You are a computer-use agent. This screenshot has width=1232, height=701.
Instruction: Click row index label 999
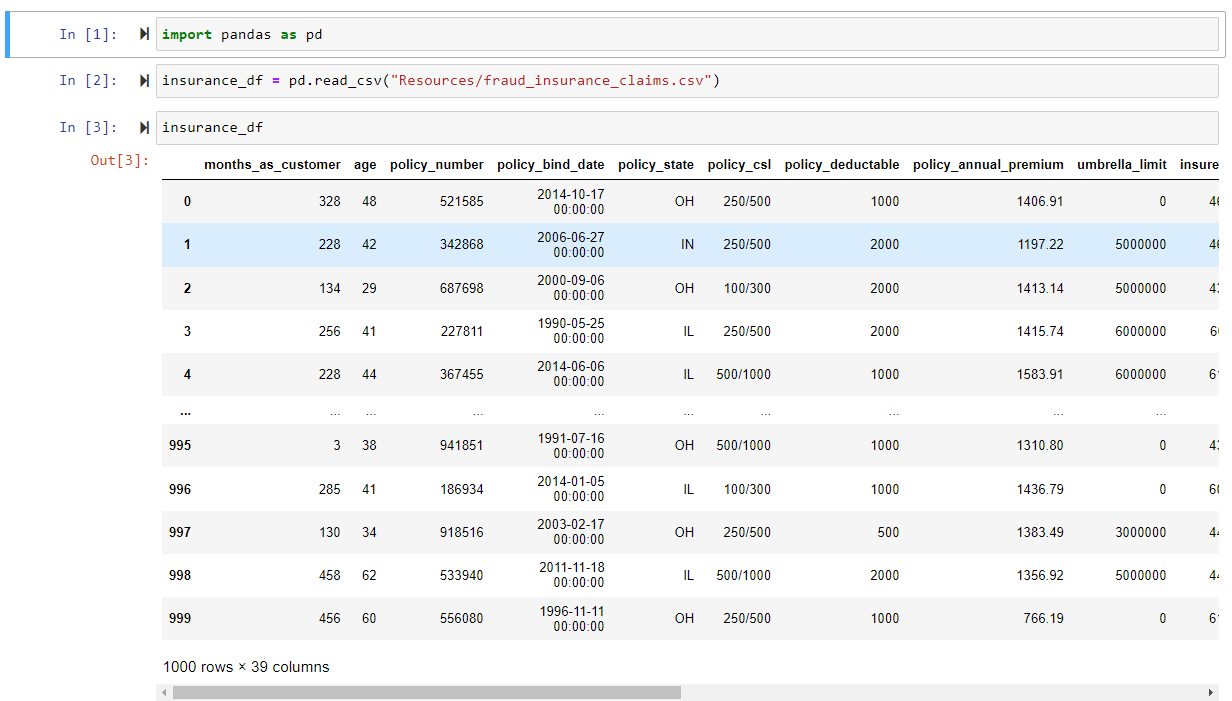tap(180, 618)
